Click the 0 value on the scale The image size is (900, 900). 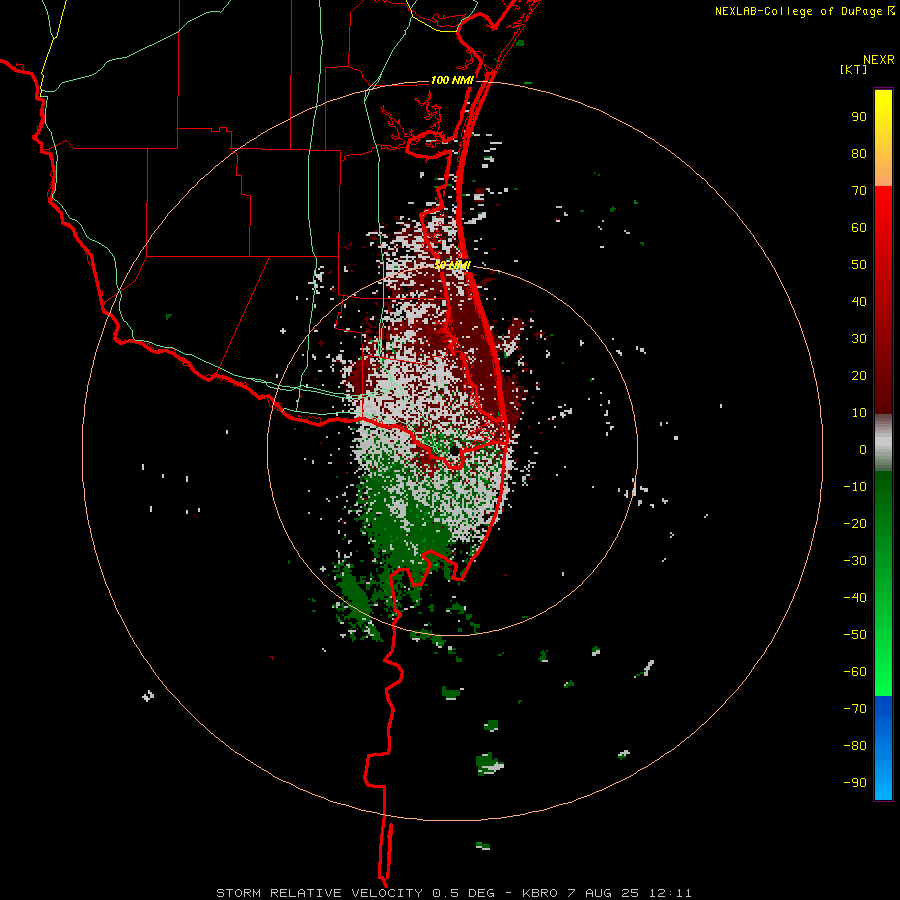pyautogui.click(x=863, y=449)
